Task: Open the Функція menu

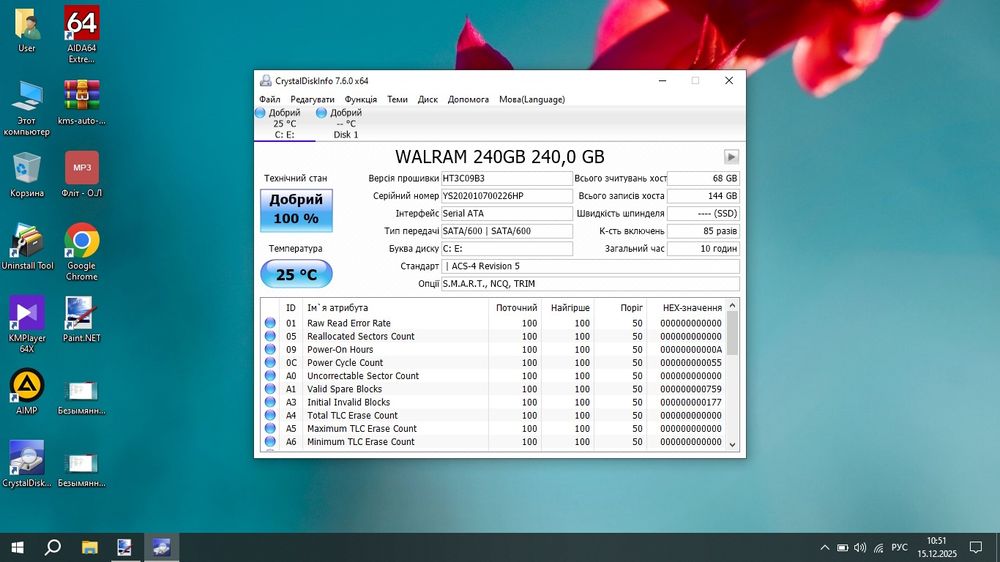Action: point(361,100)
